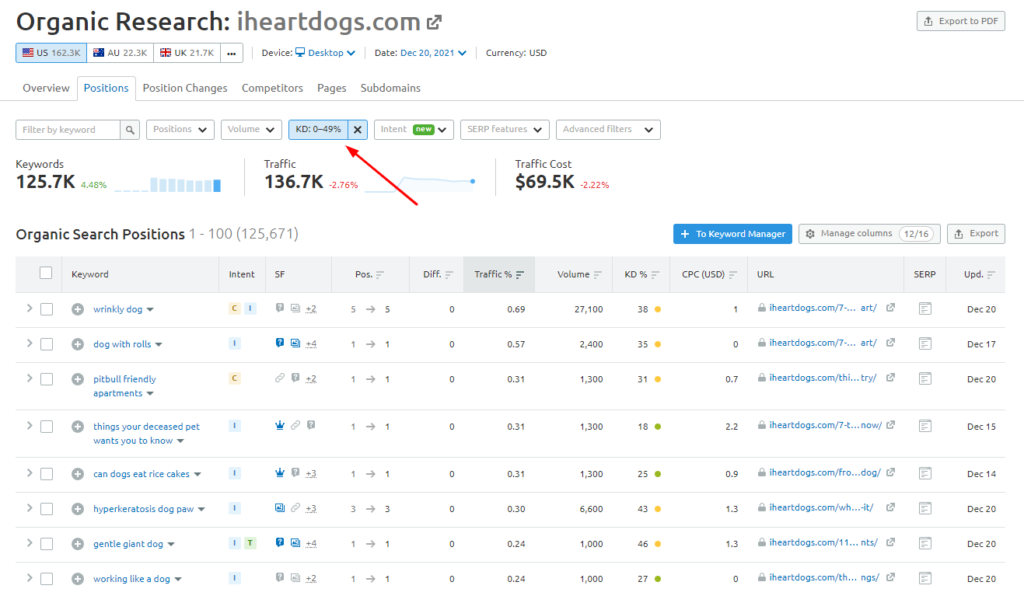Select the AU 22.3K database button
The image size is (1024, 596).
[120, 53]
